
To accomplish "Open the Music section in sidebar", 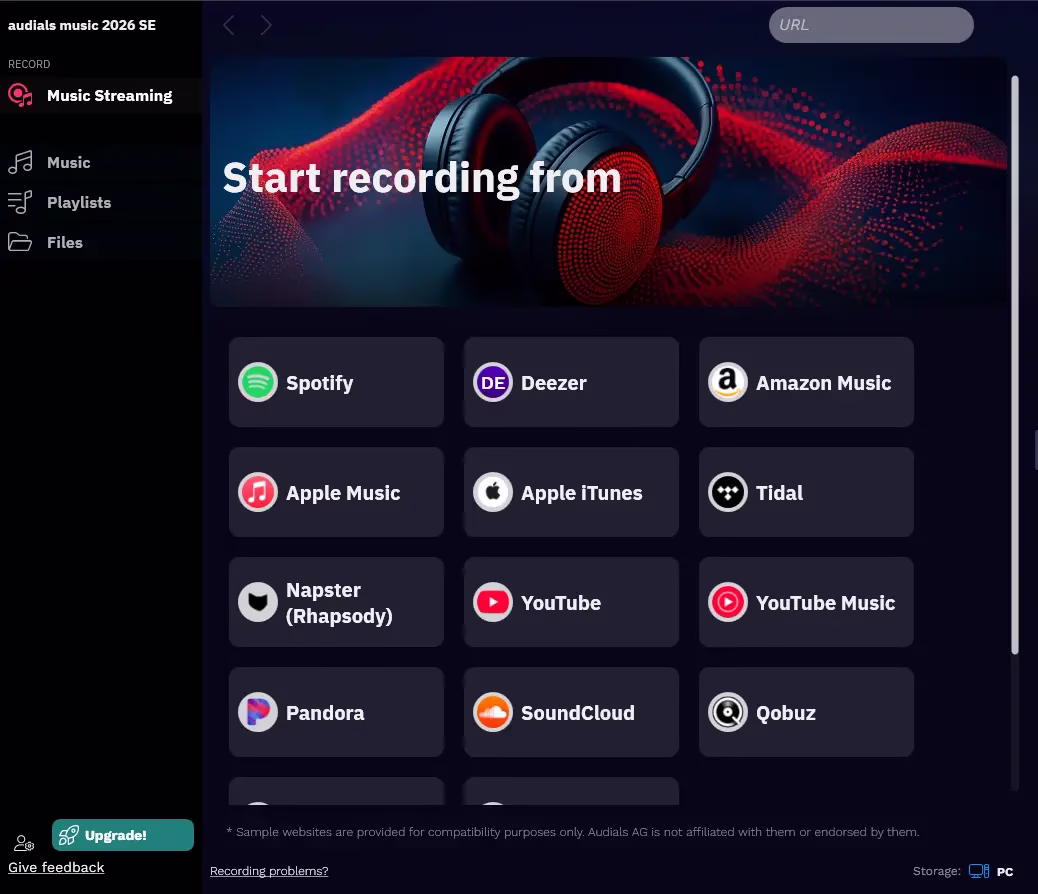I will coord(68,162).
